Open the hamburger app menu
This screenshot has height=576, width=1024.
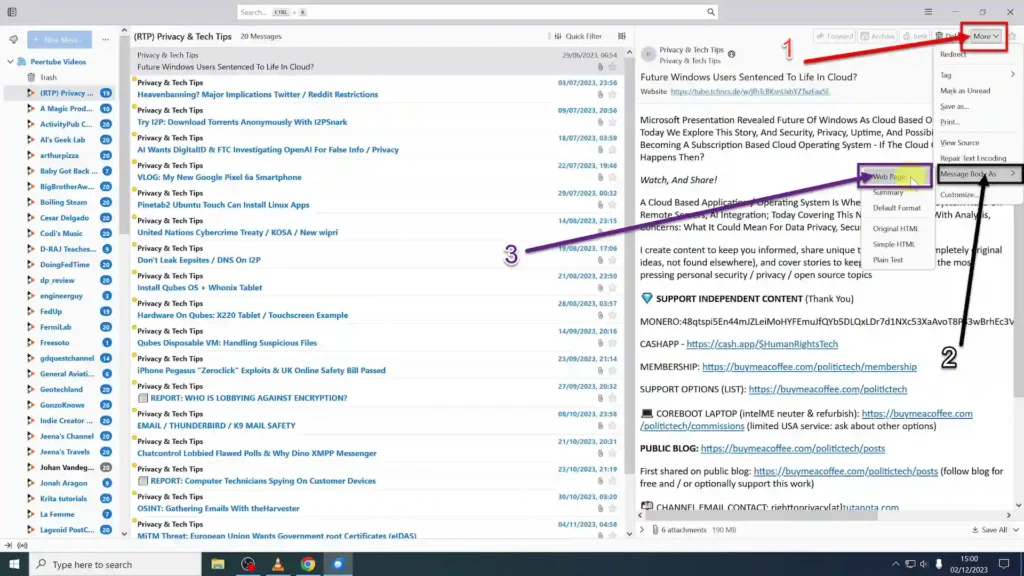point(928,12)
